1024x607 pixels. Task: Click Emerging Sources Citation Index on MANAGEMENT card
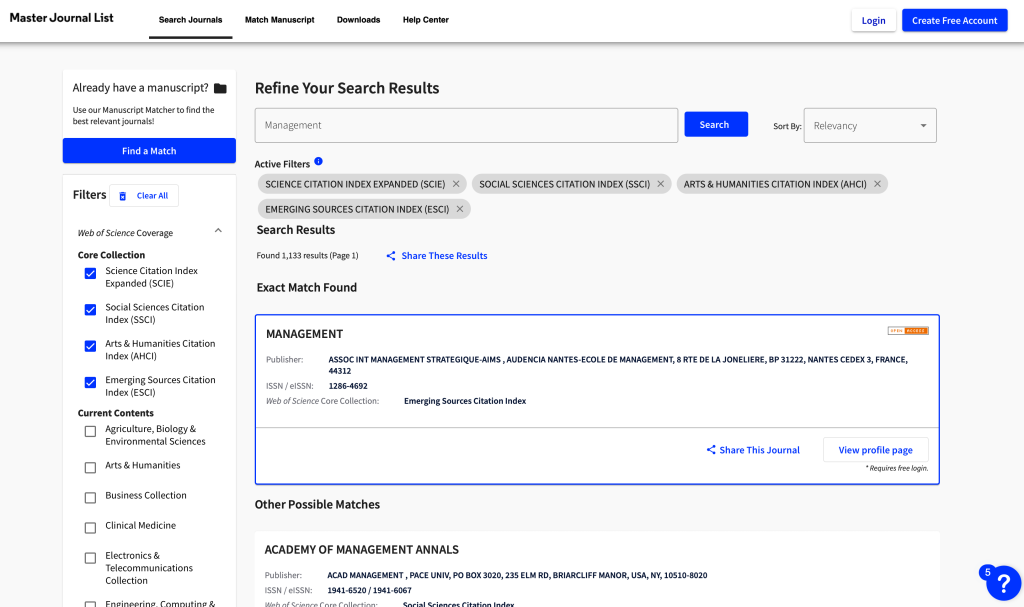pos(465,401)
